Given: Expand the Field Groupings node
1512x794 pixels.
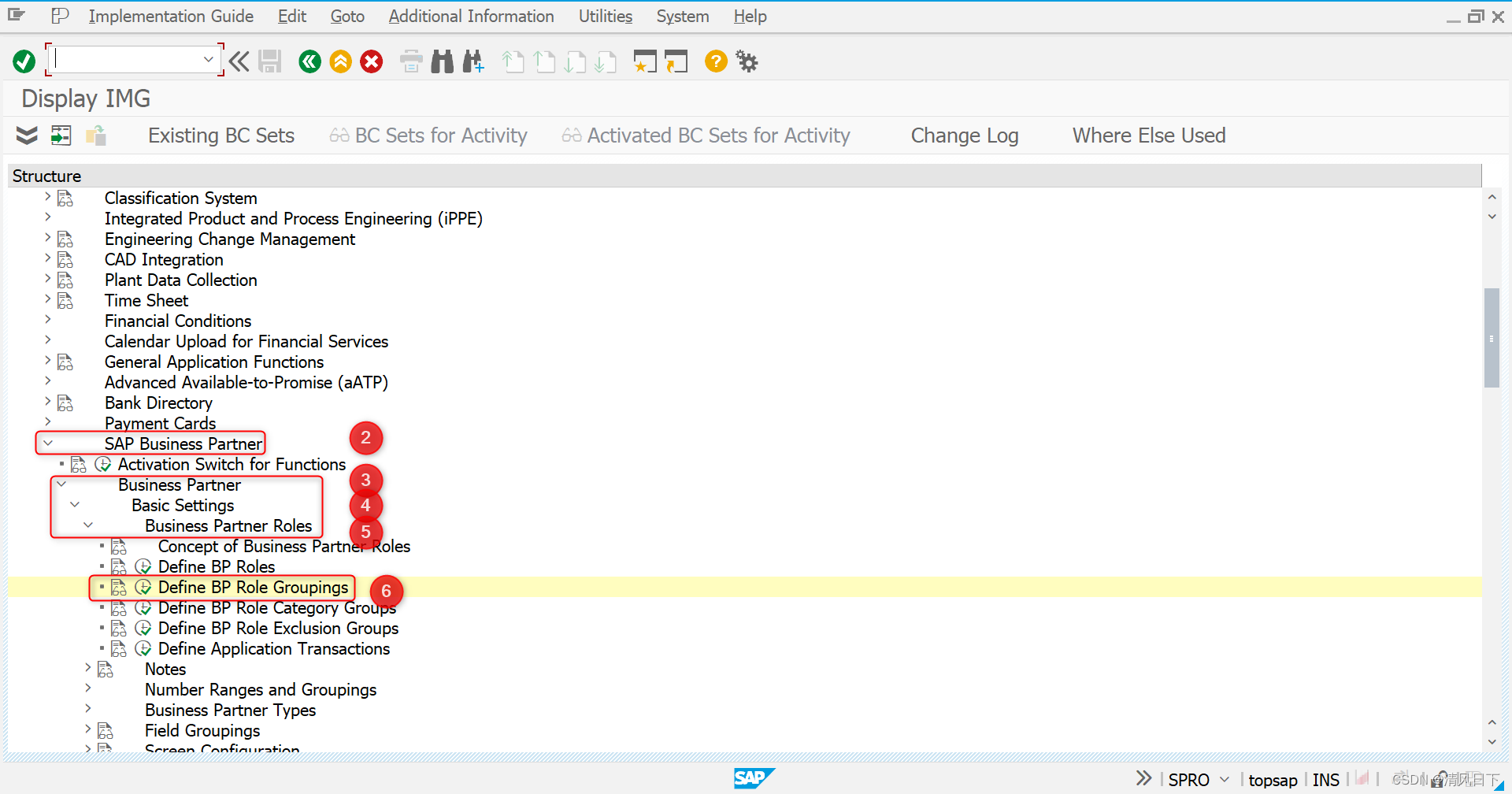Looking at the screenshot, I should point(88,729).
